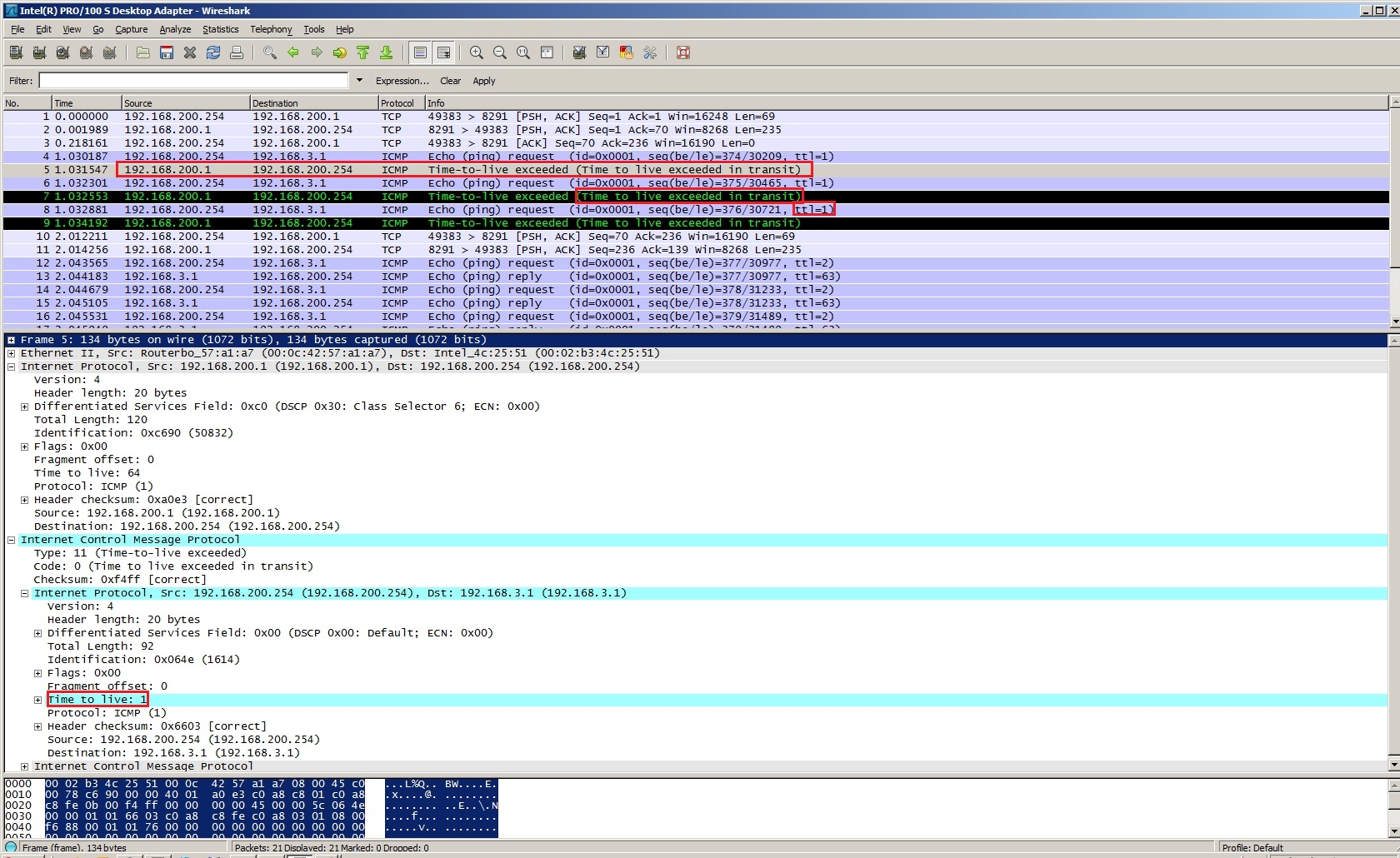Screen dimensions: 1400x858
Task: Collapse inner Internet Protocol Src 192.168.200.254
Action: tap(24, 593)
